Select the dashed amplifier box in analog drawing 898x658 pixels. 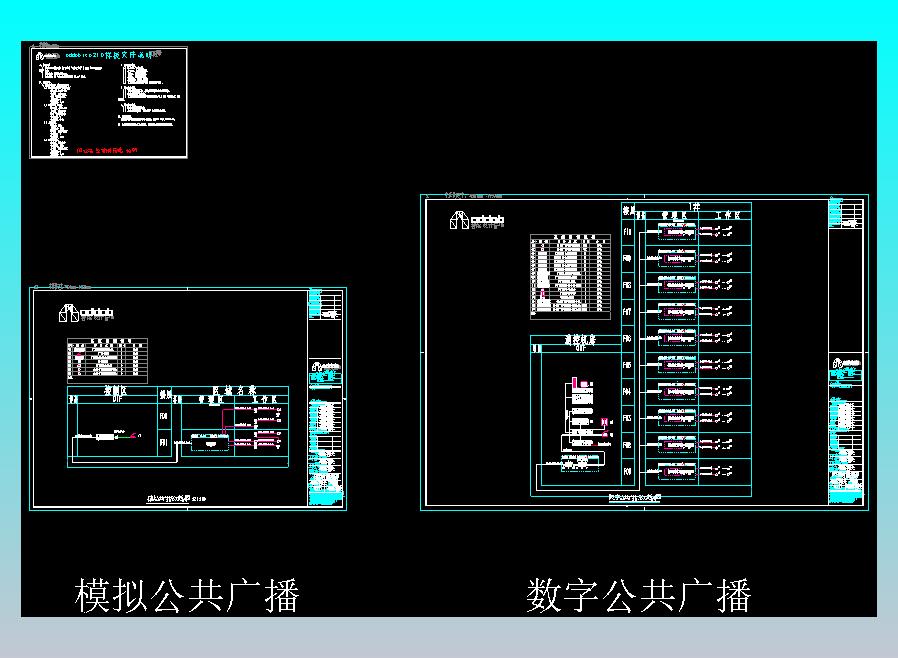click(210, 443)
